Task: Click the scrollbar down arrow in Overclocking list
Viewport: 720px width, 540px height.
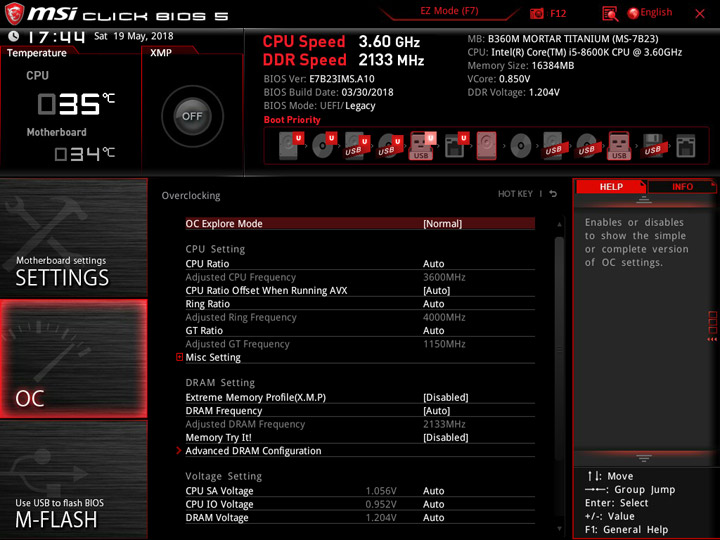Action: 559,529
